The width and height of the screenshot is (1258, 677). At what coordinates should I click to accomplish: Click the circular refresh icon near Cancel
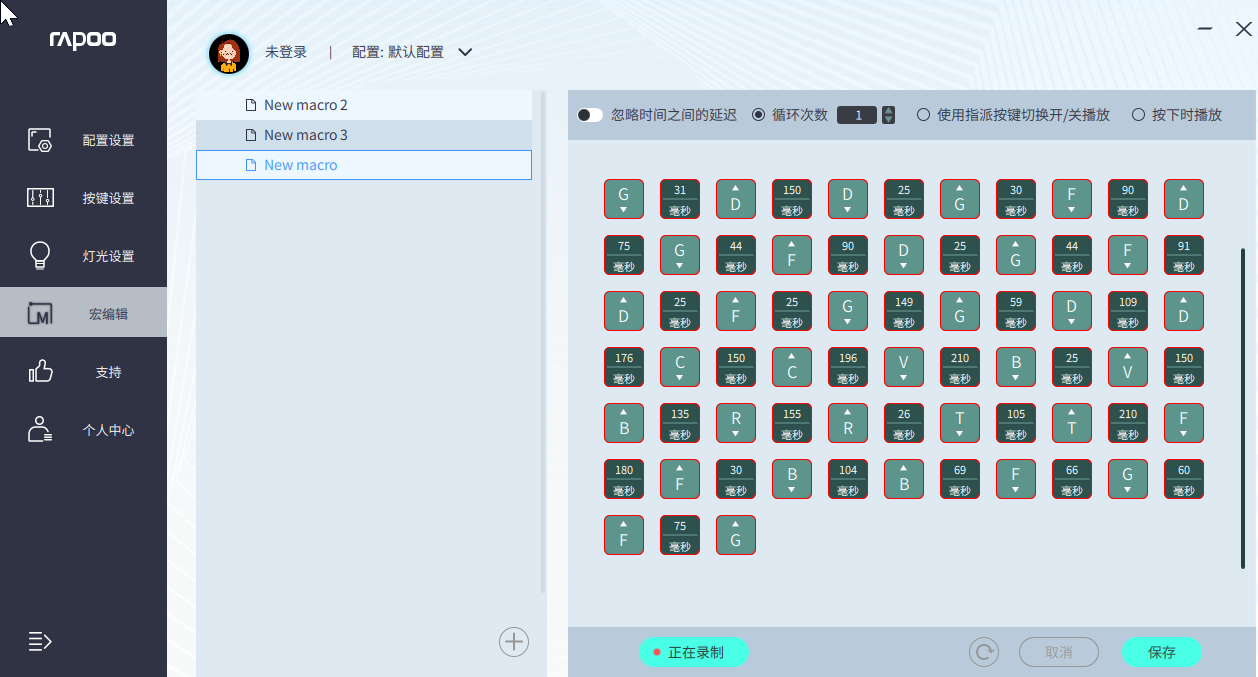point(984,653)
